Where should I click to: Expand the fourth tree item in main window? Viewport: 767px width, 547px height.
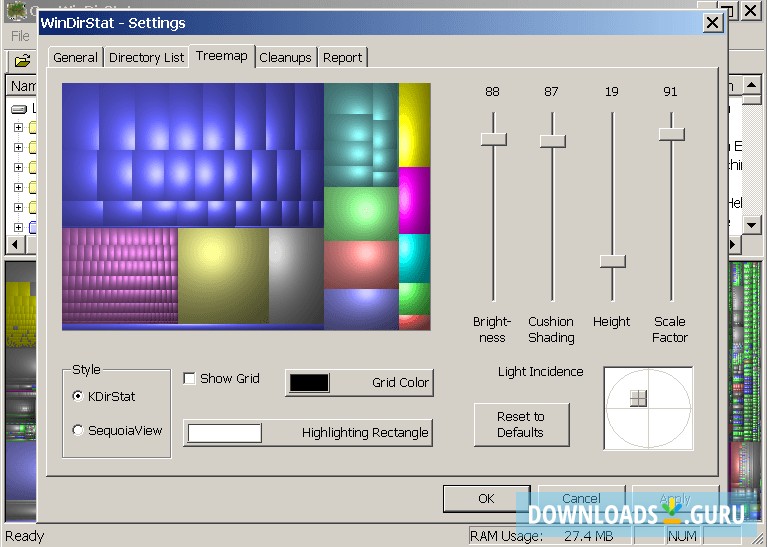pos(18,187)
